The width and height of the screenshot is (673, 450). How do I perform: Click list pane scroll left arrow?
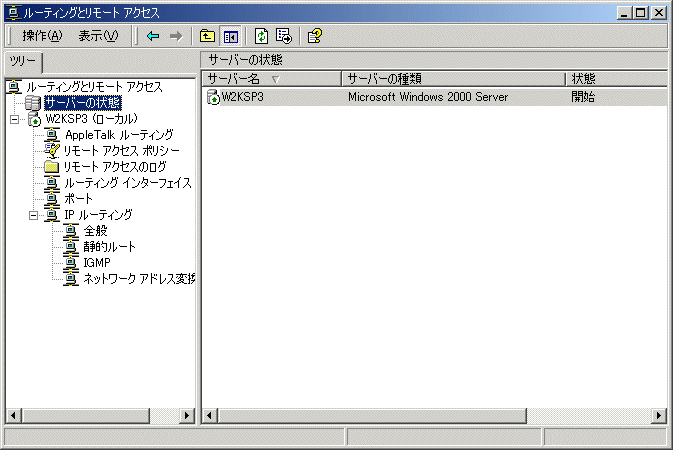point(210,416)
